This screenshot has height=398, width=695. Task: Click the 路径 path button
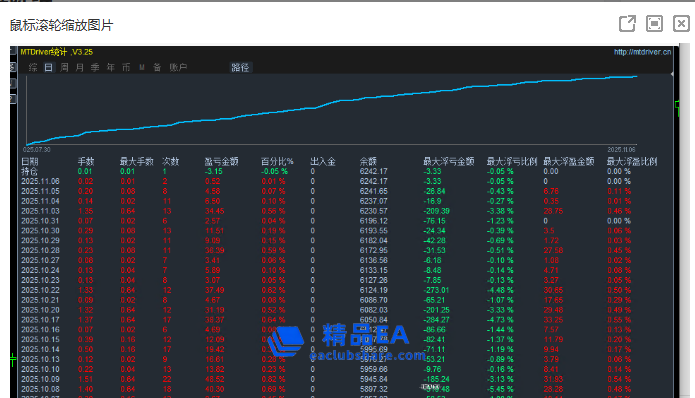click(x=240, y=67)
